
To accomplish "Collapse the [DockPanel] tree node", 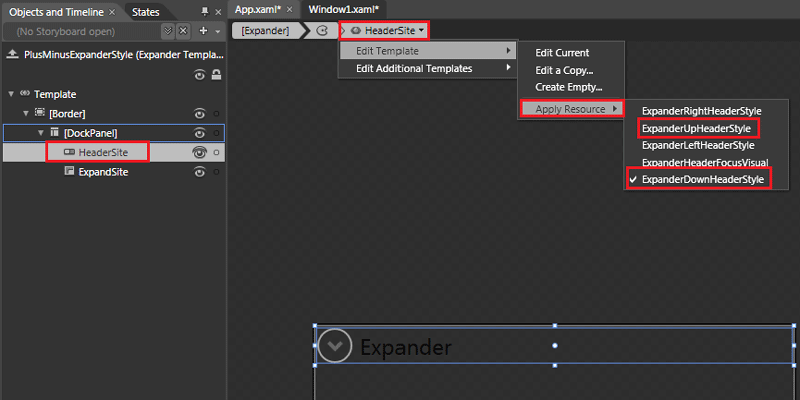I will [x=41, y=133].
